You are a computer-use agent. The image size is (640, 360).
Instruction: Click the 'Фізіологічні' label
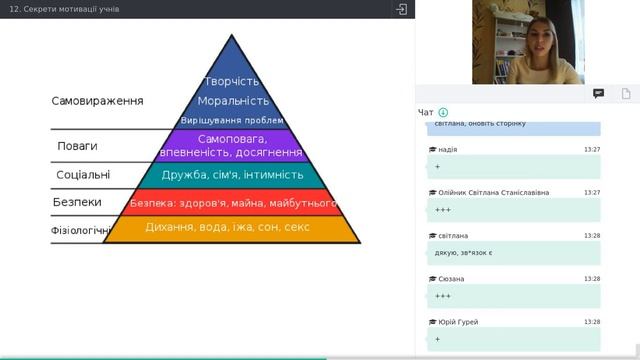pos(81,231)
